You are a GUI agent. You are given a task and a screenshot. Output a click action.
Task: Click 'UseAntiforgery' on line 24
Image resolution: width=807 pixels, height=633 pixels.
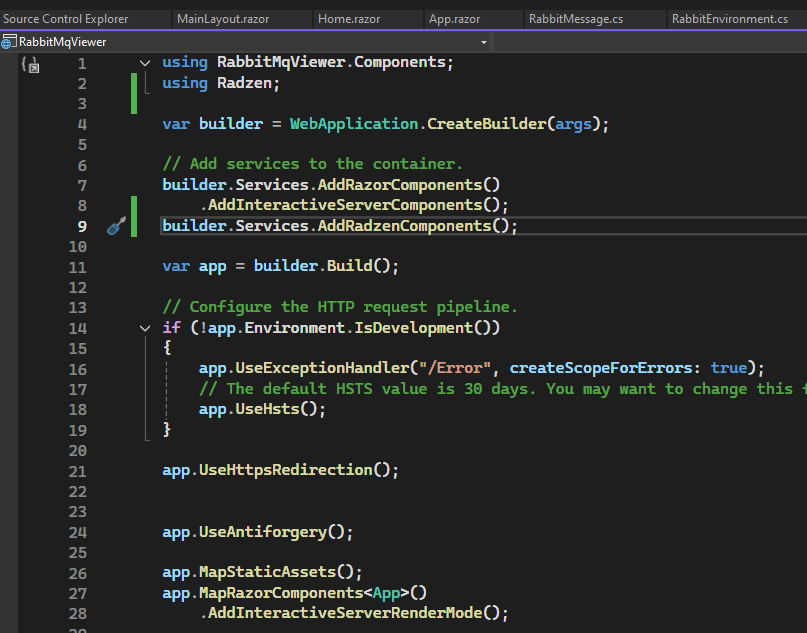(262, 532)
